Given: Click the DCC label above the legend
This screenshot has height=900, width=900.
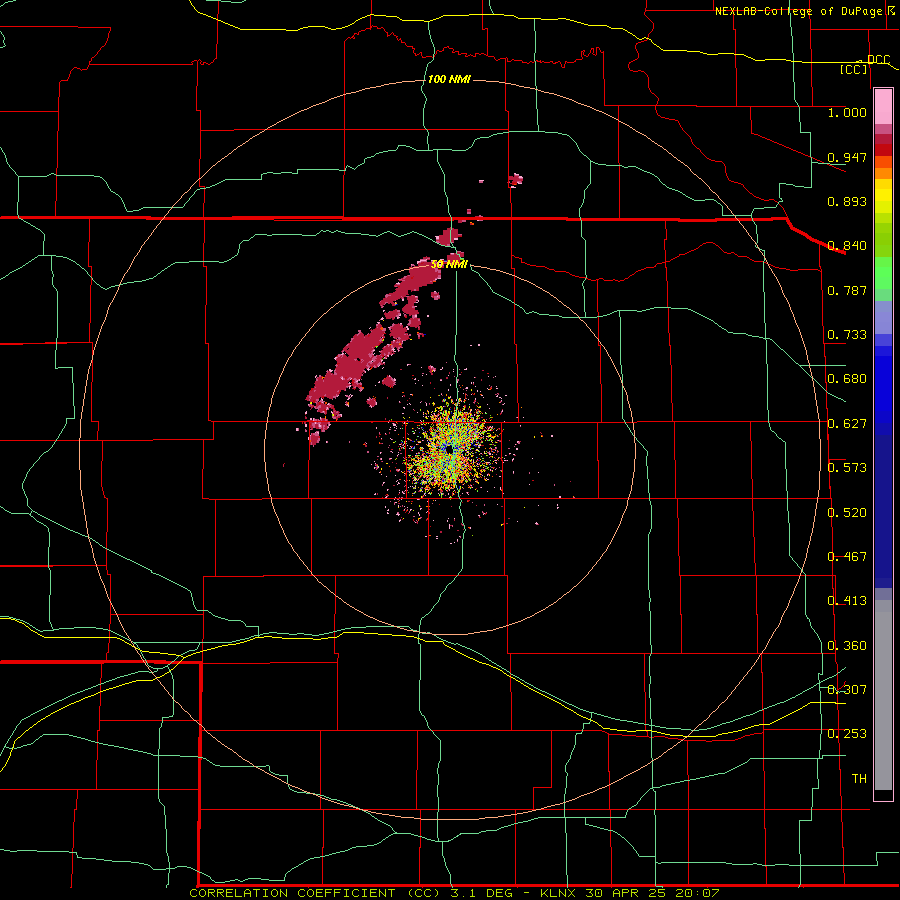Looking at the screenshot, I should [878, 60].
